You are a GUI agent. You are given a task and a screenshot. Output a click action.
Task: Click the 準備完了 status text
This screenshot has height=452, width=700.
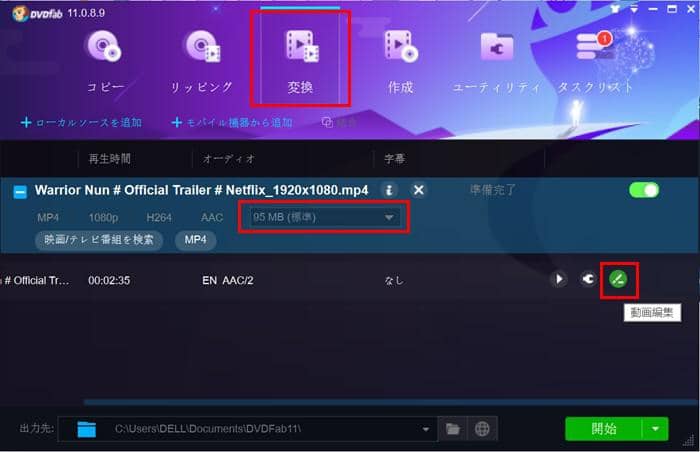pos(492,190)
